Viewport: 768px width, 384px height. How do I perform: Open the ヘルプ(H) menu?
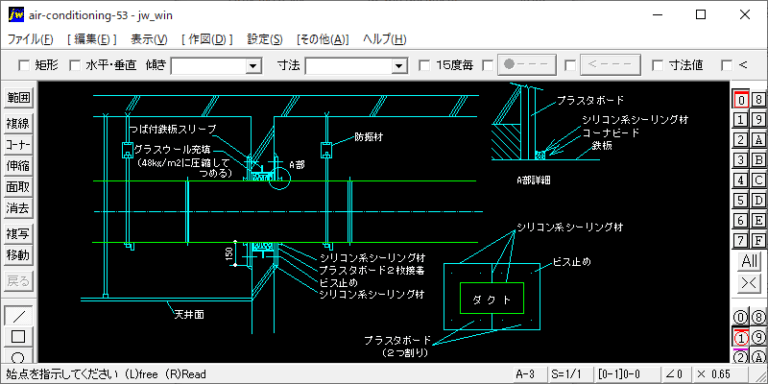click(x=384, y=39)
